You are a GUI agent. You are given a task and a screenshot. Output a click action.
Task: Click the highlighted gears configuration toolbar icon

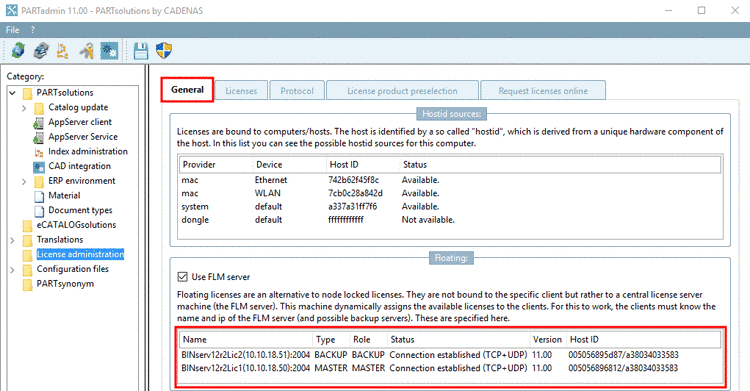pyautogui.click(x=109, y=50)
